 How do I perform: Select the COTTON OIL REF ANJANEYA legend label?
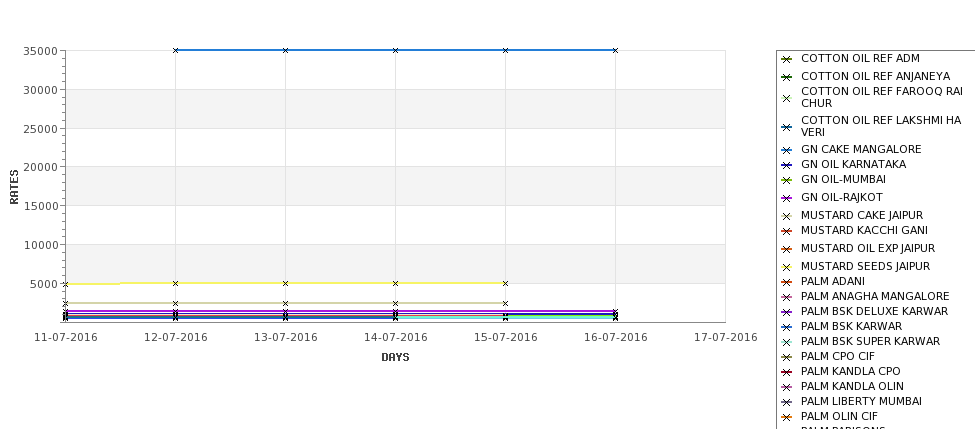pyautogui.click(x=876, y=76)
